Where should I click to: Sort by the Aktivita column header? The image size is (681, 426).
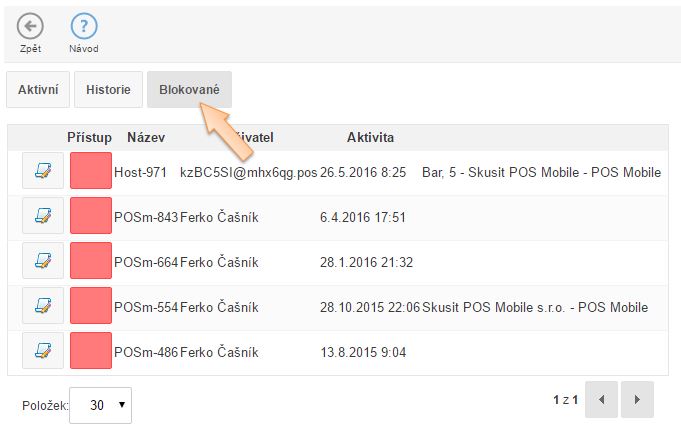[x=370, y=137]
